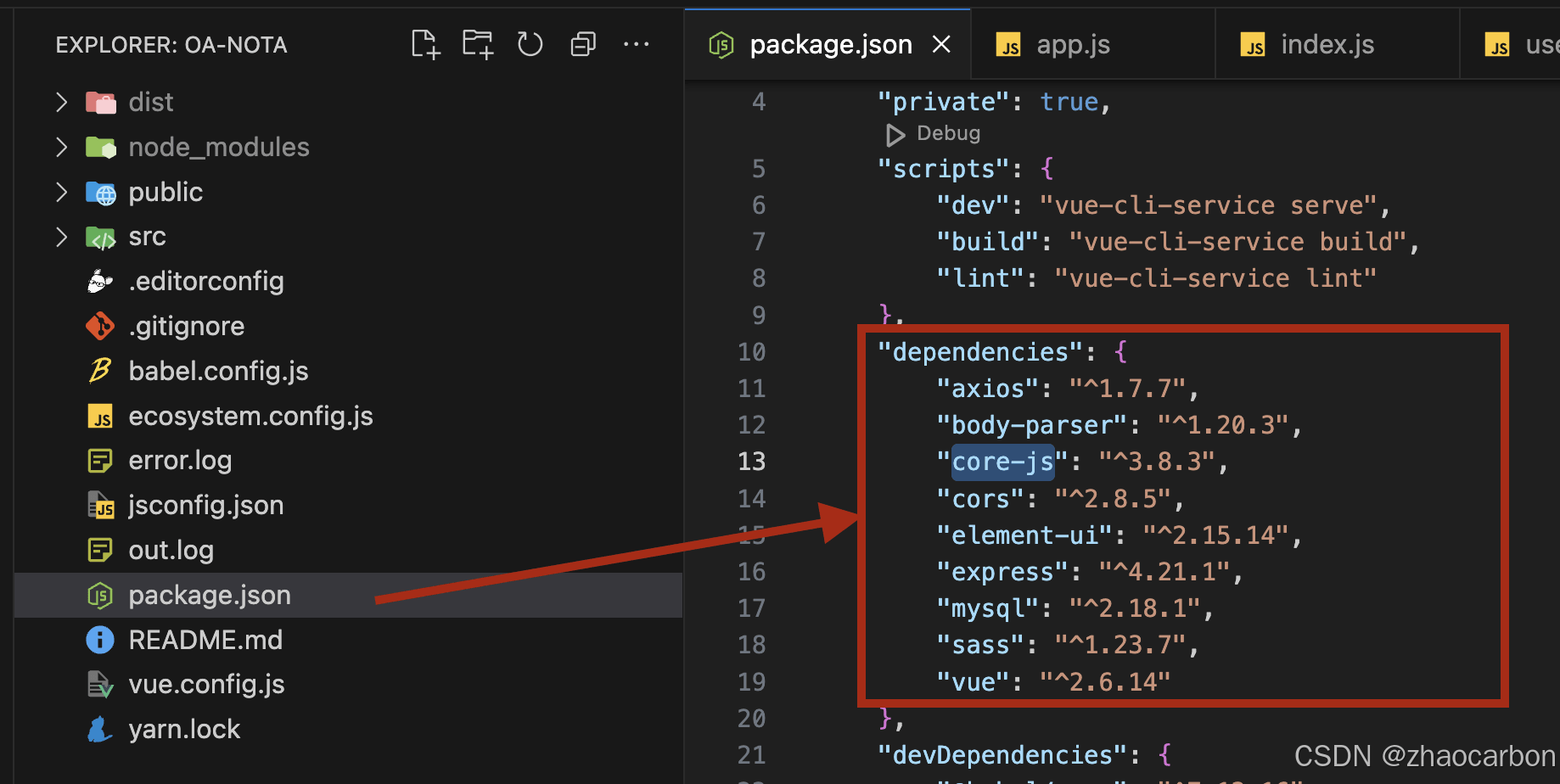This screenshot has height=784, width=1560.
Task: Expand the node_modules folder chevron
Action: click(x=61, y=148)
